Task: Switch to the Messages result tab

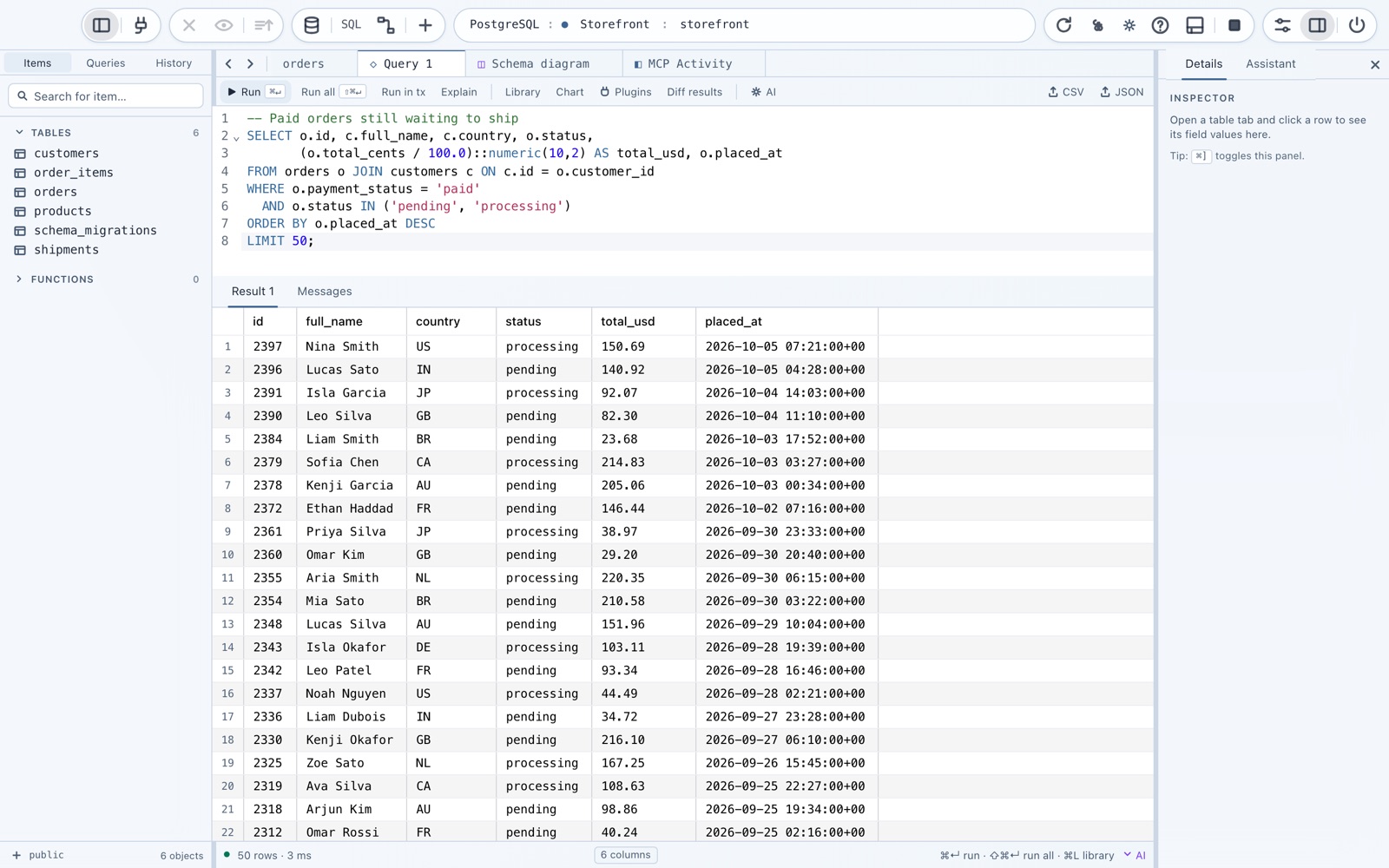Action: pyautogui.click(x=325, y=292)
